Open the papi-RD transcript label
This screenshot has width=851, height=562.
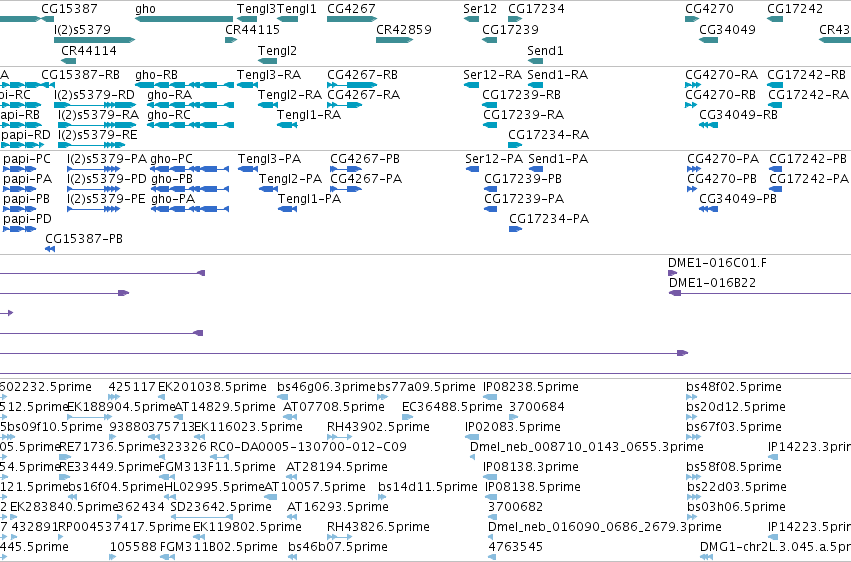(x=26, y=135)
